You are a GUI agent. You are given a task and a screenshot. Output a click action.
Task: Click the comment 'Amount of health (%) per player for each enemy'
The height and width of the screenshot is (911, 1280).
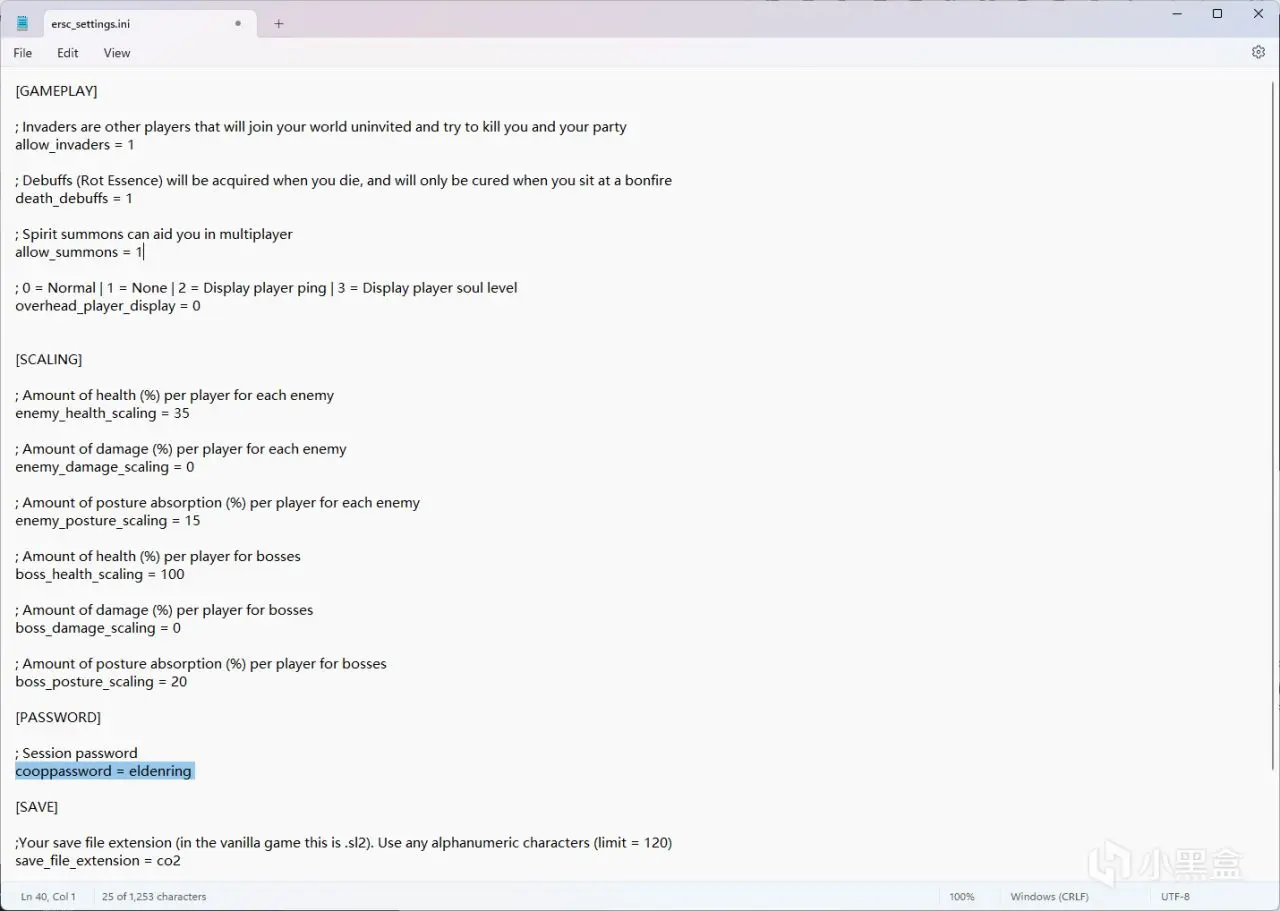point(175,395)
